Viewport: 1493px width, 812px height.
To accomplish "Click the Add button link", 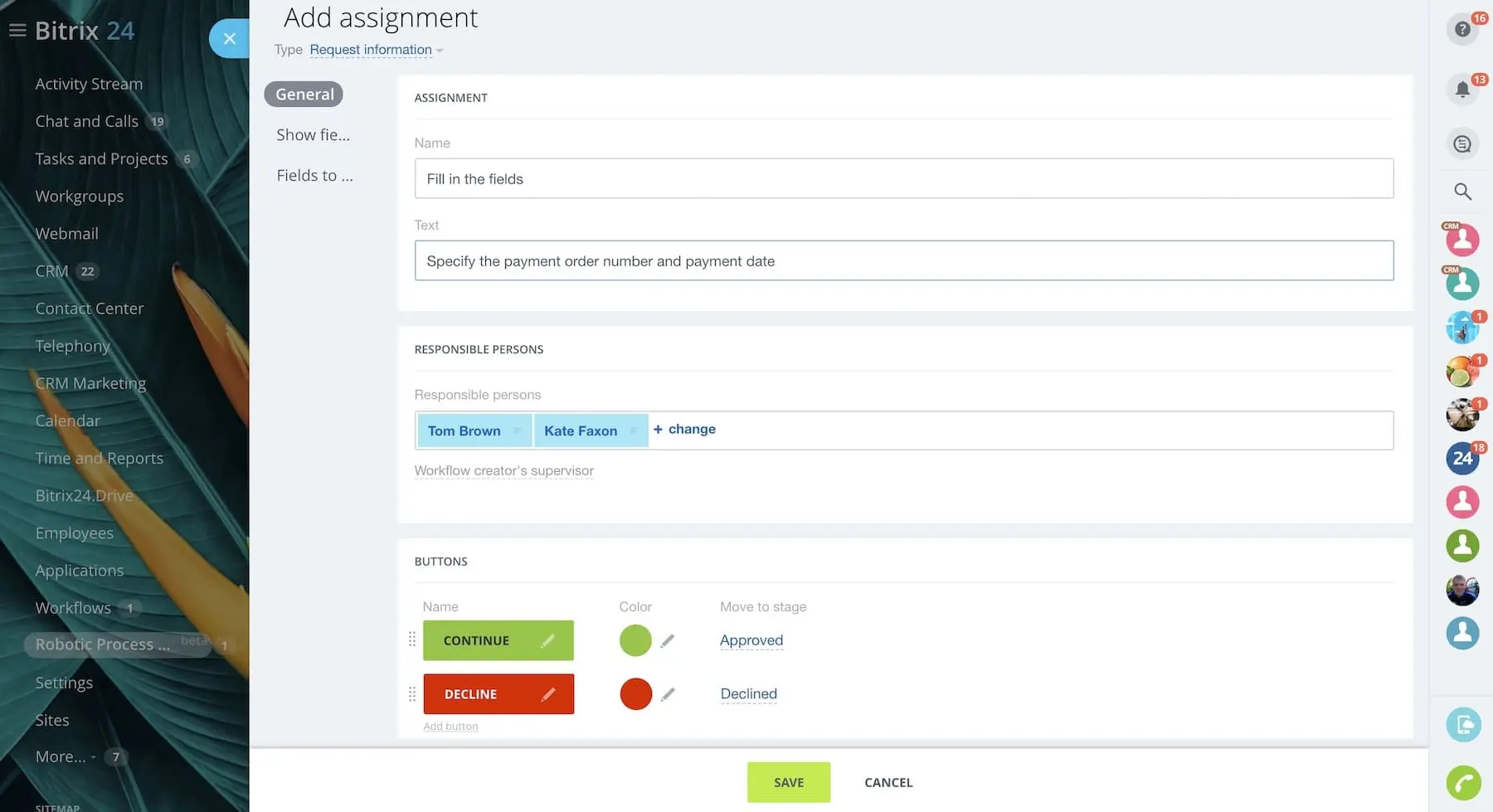I will coord(450,727).
